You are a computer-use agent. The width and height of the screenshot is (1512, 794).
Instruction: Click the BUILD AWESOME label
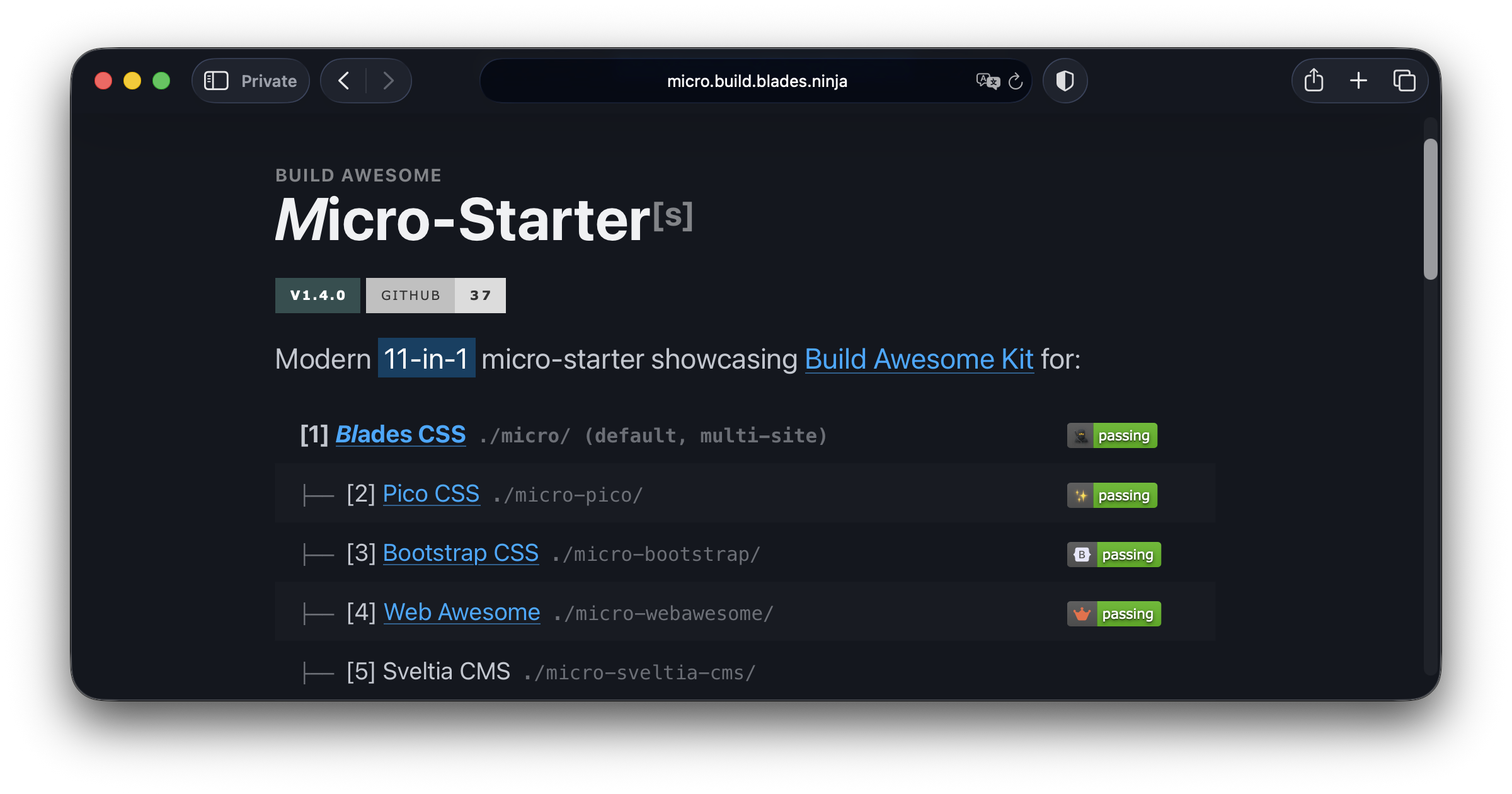point(358,175)
